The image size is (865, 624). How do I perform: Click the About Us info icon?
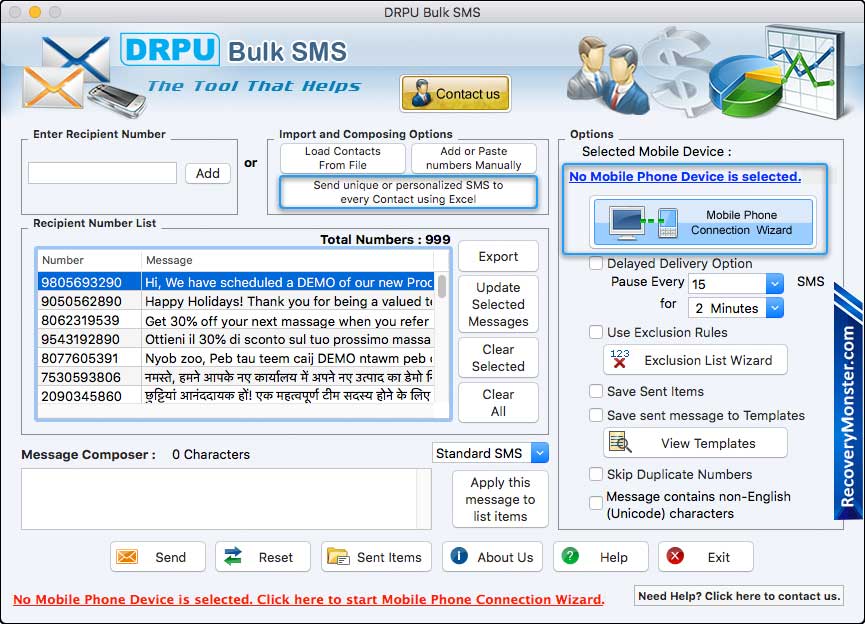(459, 556)
